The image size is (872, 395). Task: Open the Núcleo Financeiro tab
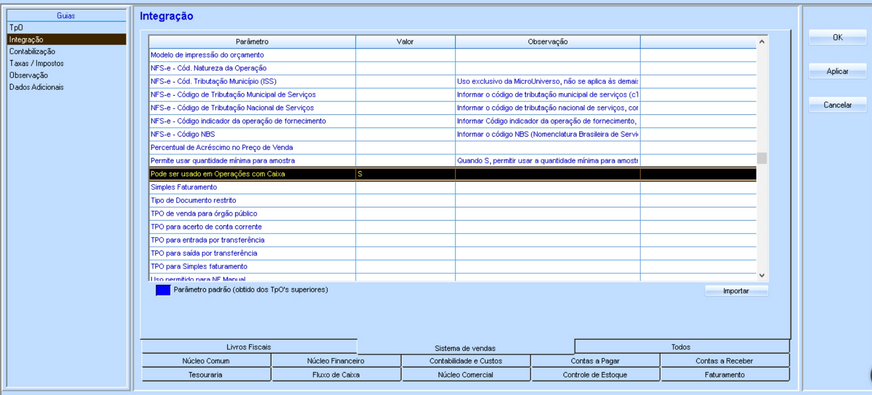point(336,361)
